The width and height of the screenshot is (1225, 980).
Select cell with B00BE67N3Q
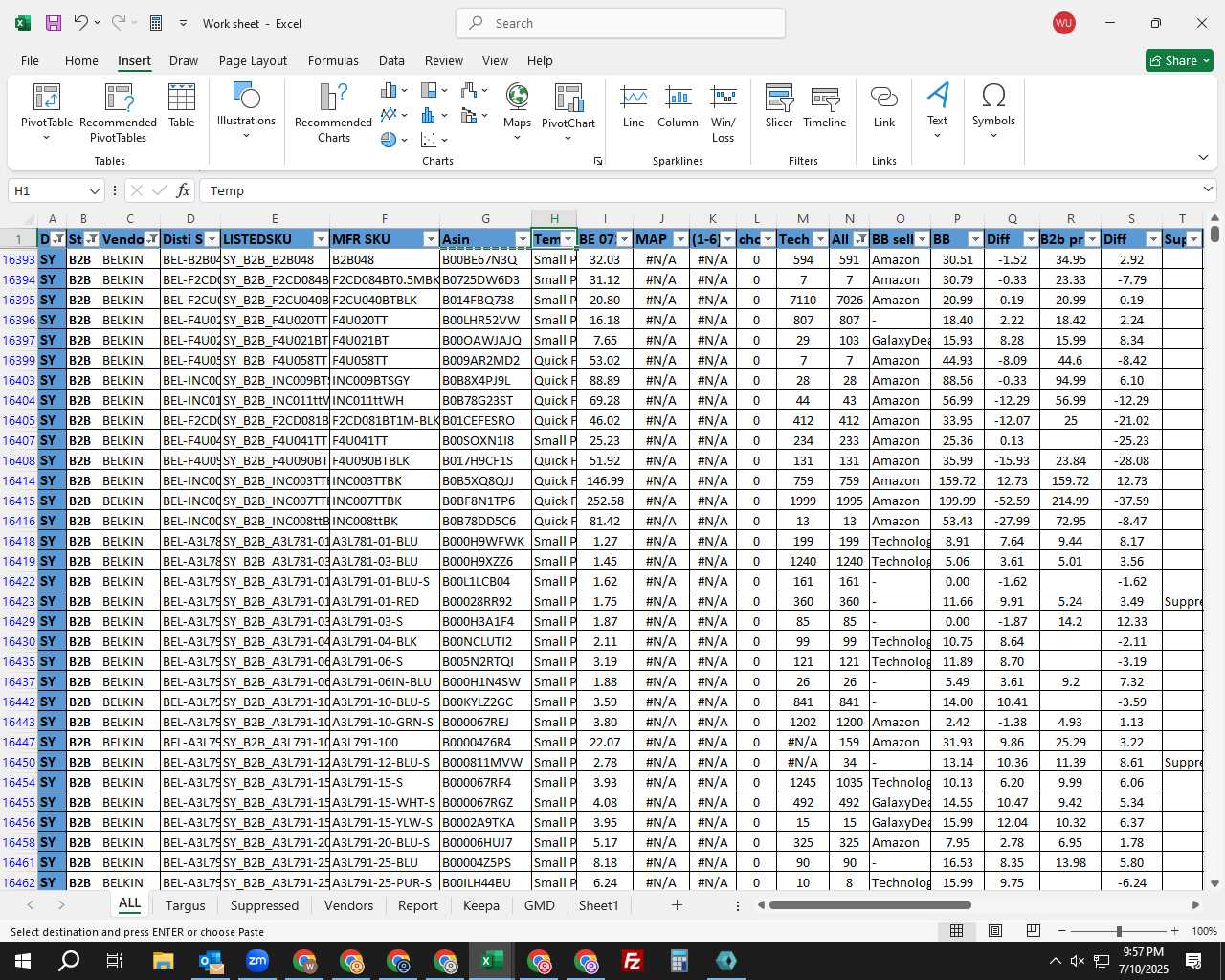click(x=485, y=259)
